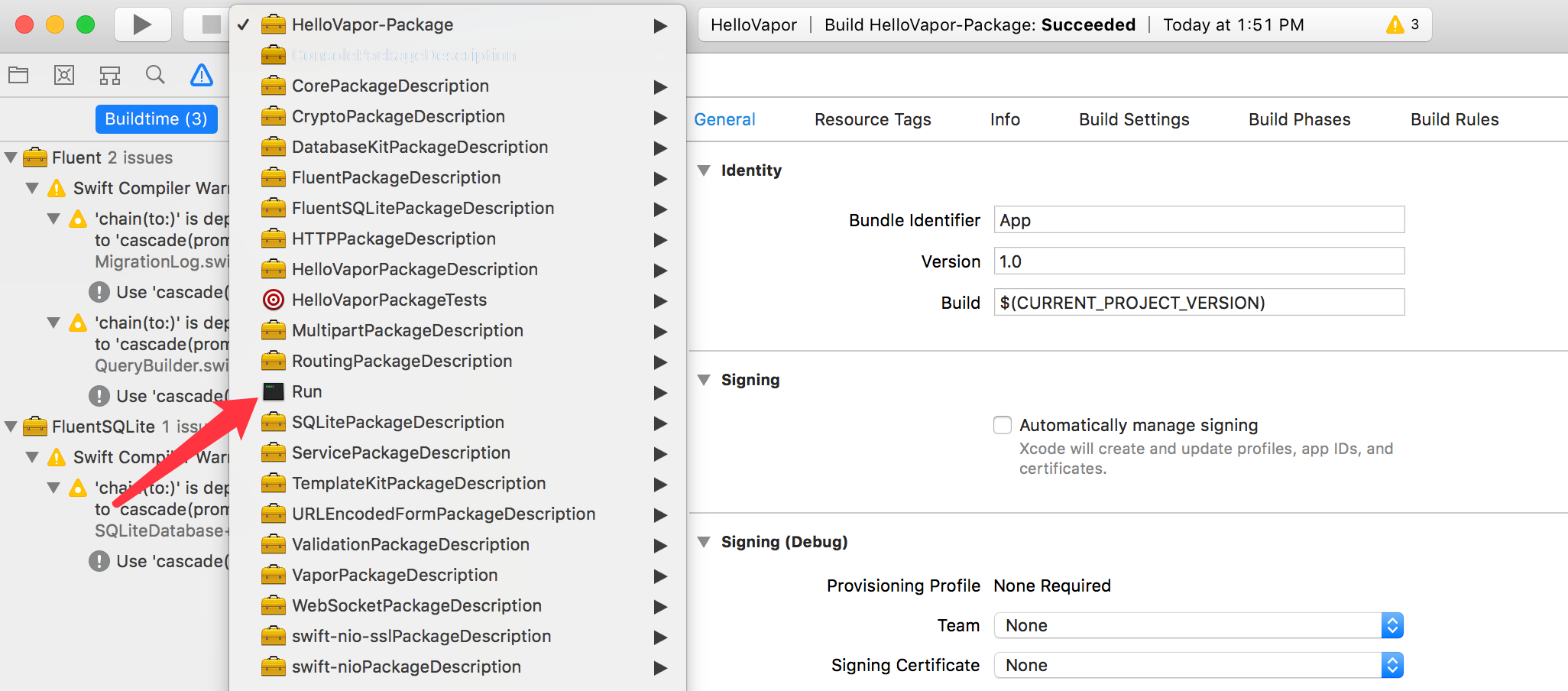This screenshot has height=691, width=1568.
Task: Collapse Fluent's Swift Compiler Warning group
Action: (x=32, y=188)
